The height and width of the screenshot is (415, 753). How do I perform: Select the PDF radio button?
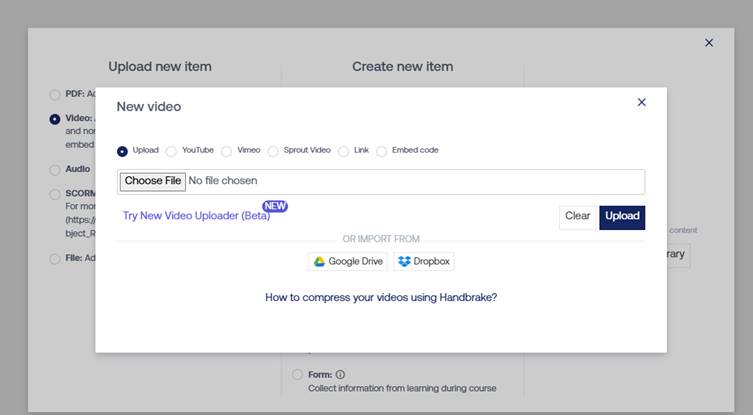[55, 95]
